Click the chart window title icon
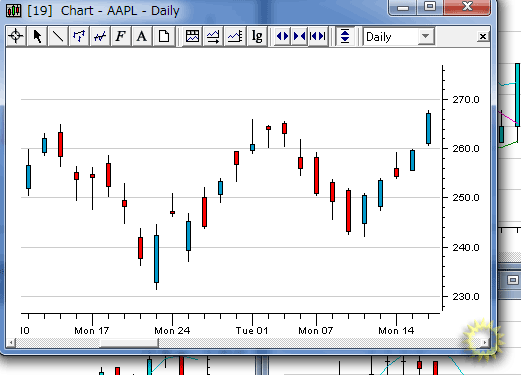521x375 pixels. coord(13,10)
